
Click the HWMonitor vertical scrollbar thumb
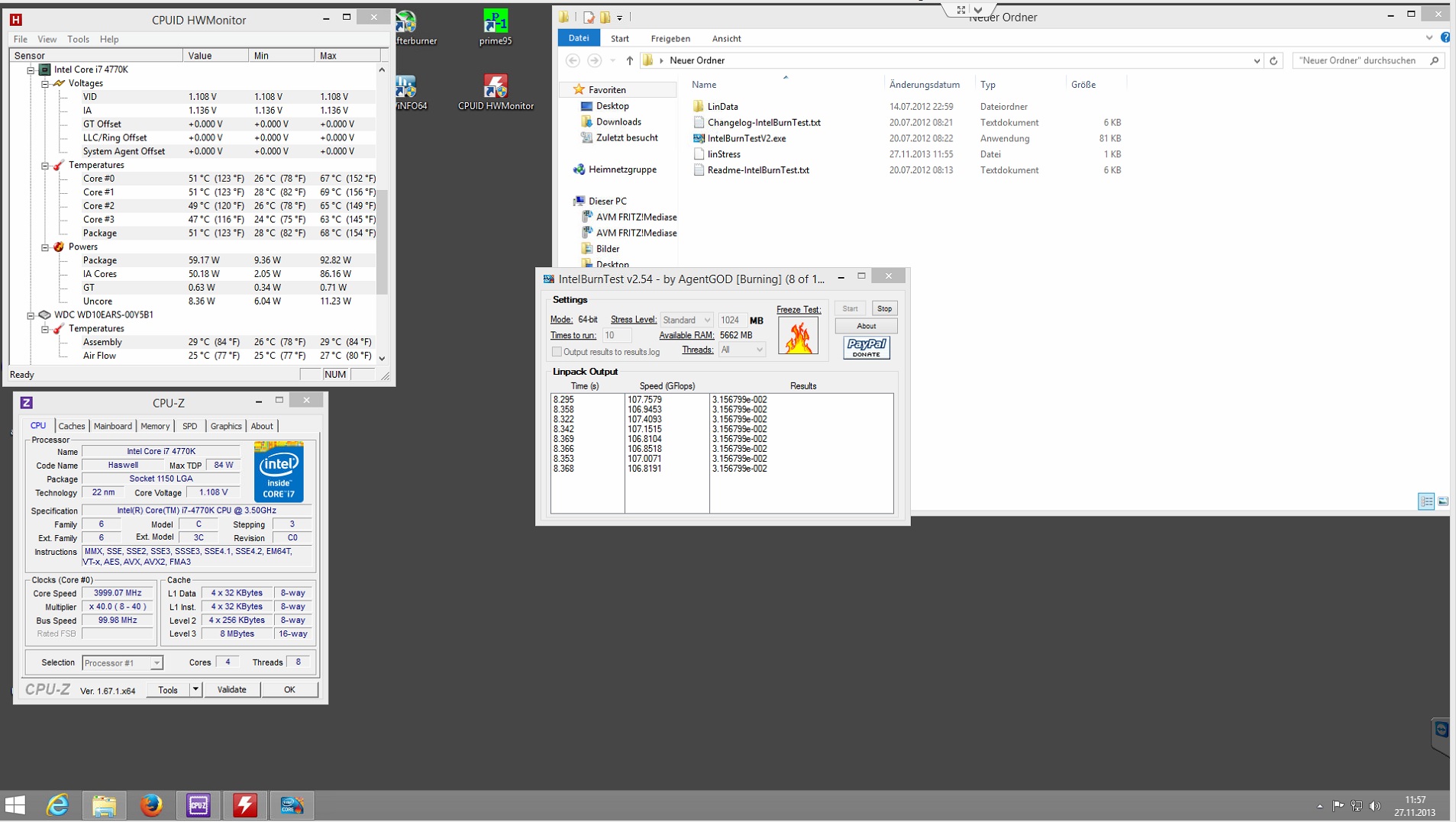point(382,243)
